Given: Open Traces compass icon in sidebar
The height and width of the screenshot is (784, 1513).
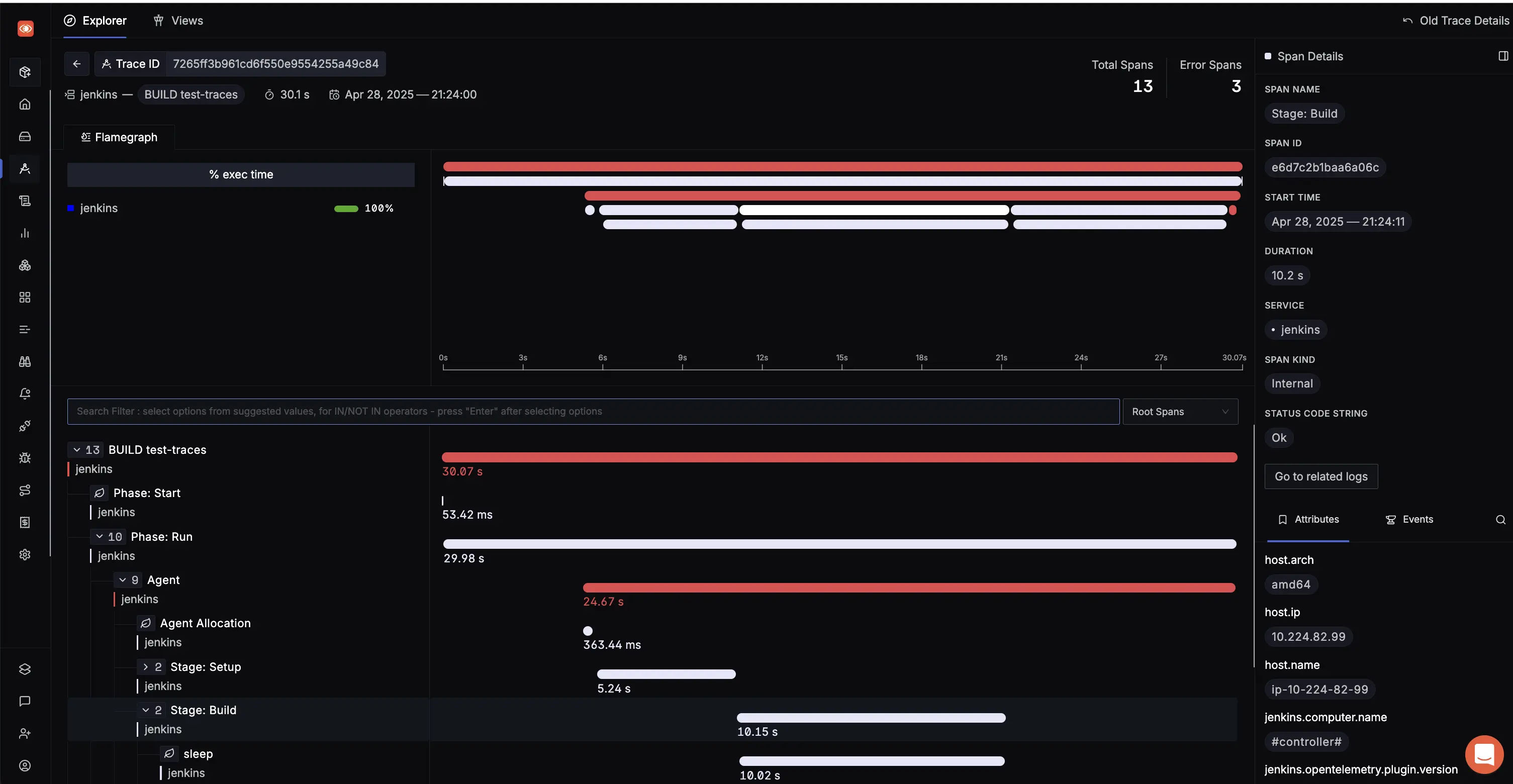Looking at the screenshot, I should [25, 168].
